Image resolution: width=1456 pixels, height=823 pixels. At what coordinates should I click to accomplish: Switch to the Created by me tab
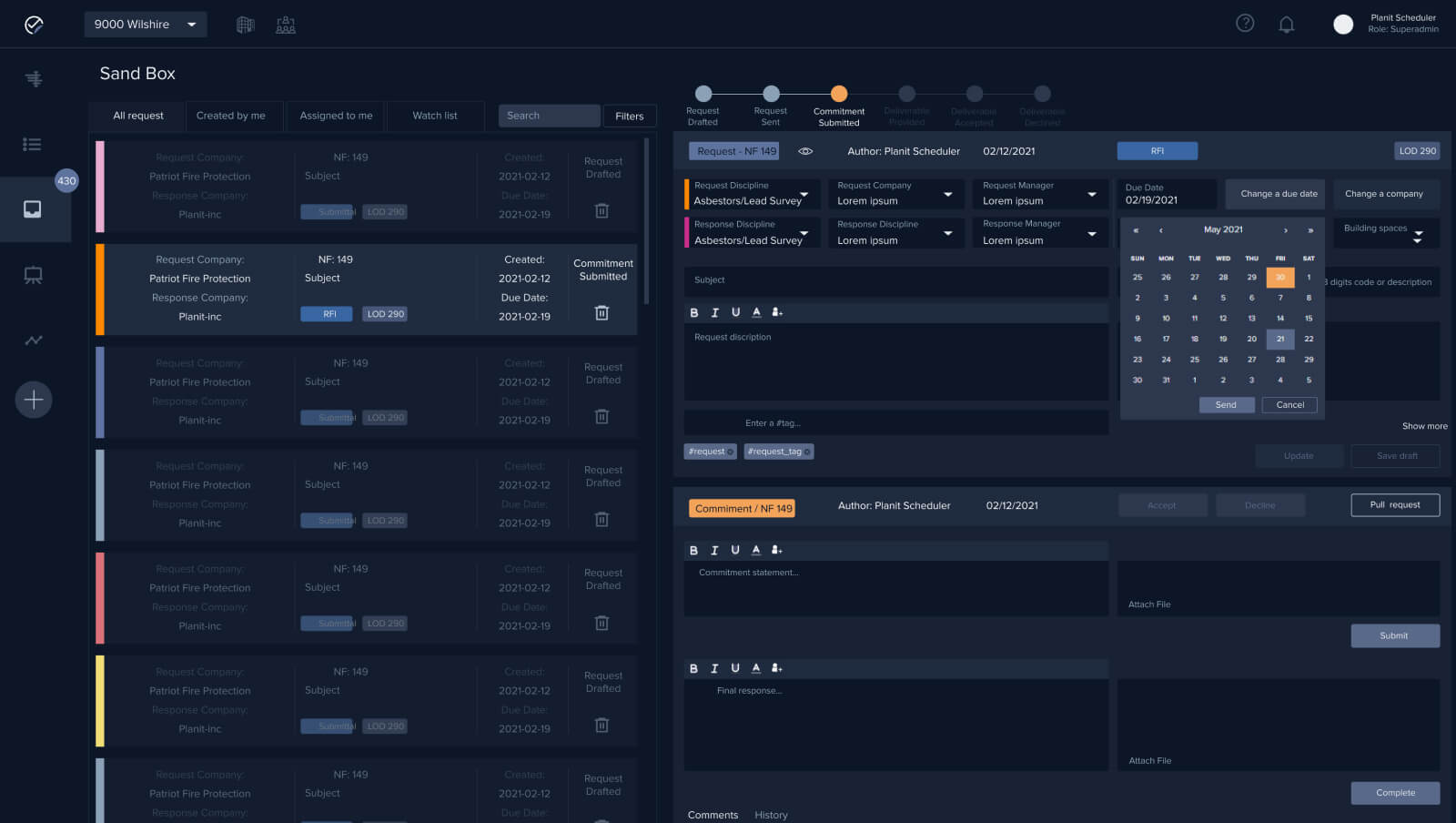click(231, 116)
